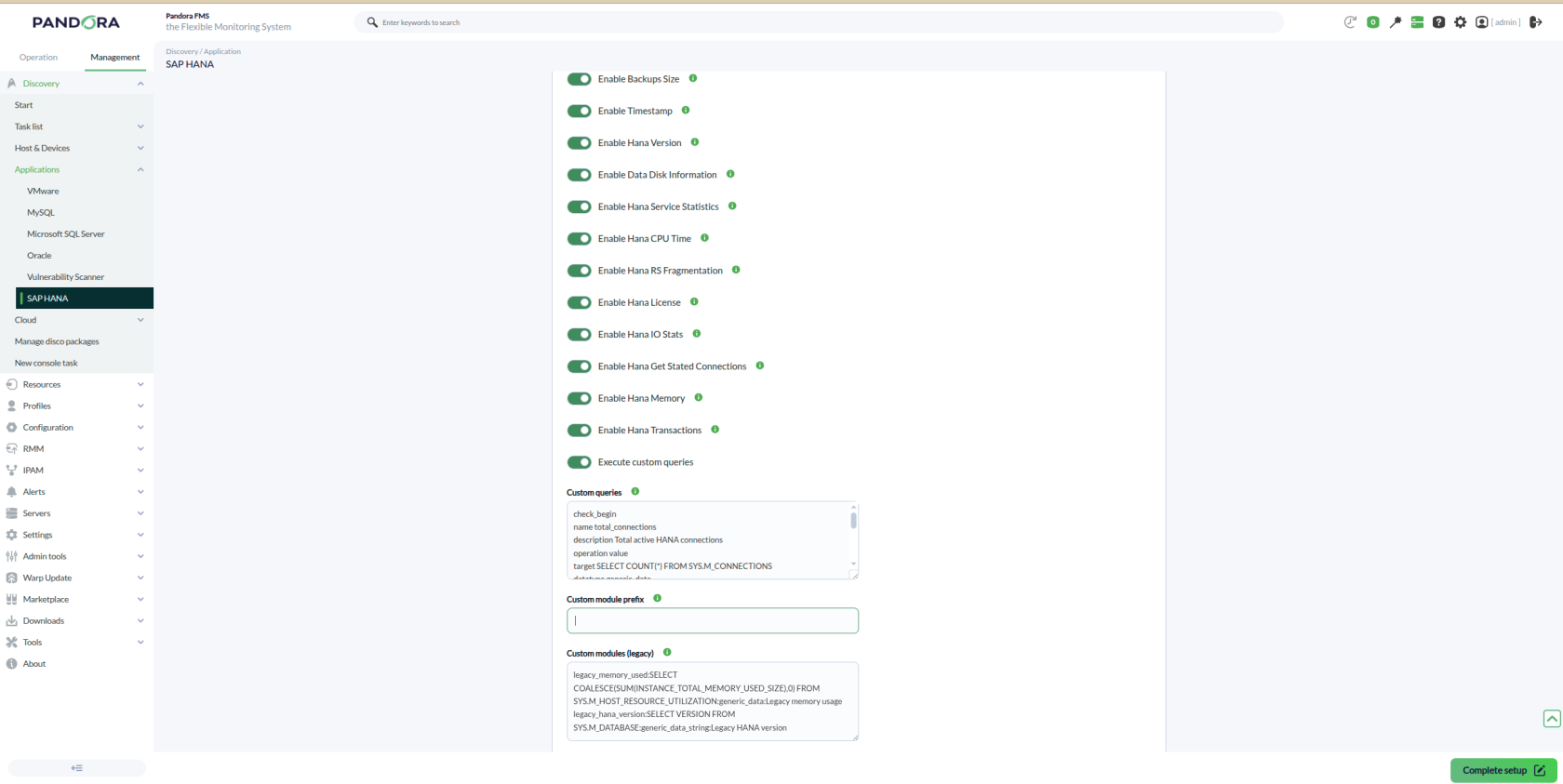Expand the Cloud submenu

coord(140,320)
